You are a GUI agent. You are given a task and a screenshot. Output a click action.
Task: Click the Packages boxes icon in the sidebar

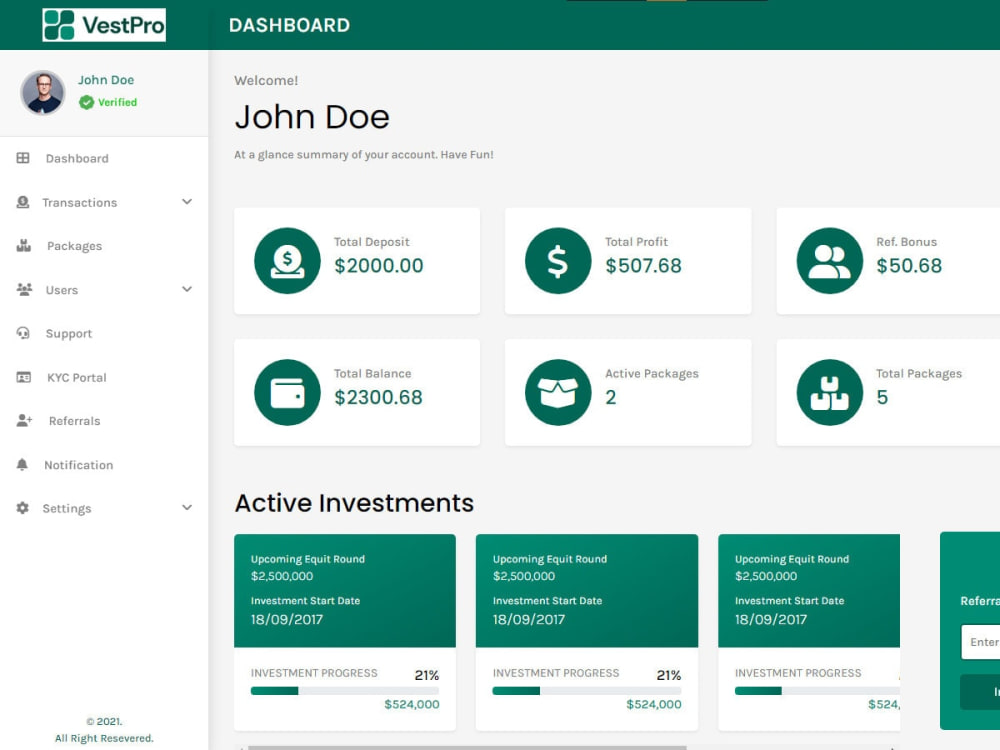tap(24, 246)
